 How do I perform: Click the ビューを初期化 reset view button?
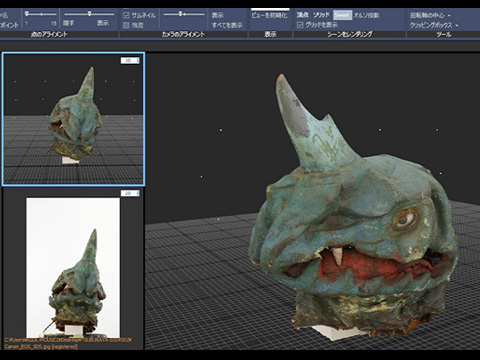pyautogui.click(x=269, y=15)
